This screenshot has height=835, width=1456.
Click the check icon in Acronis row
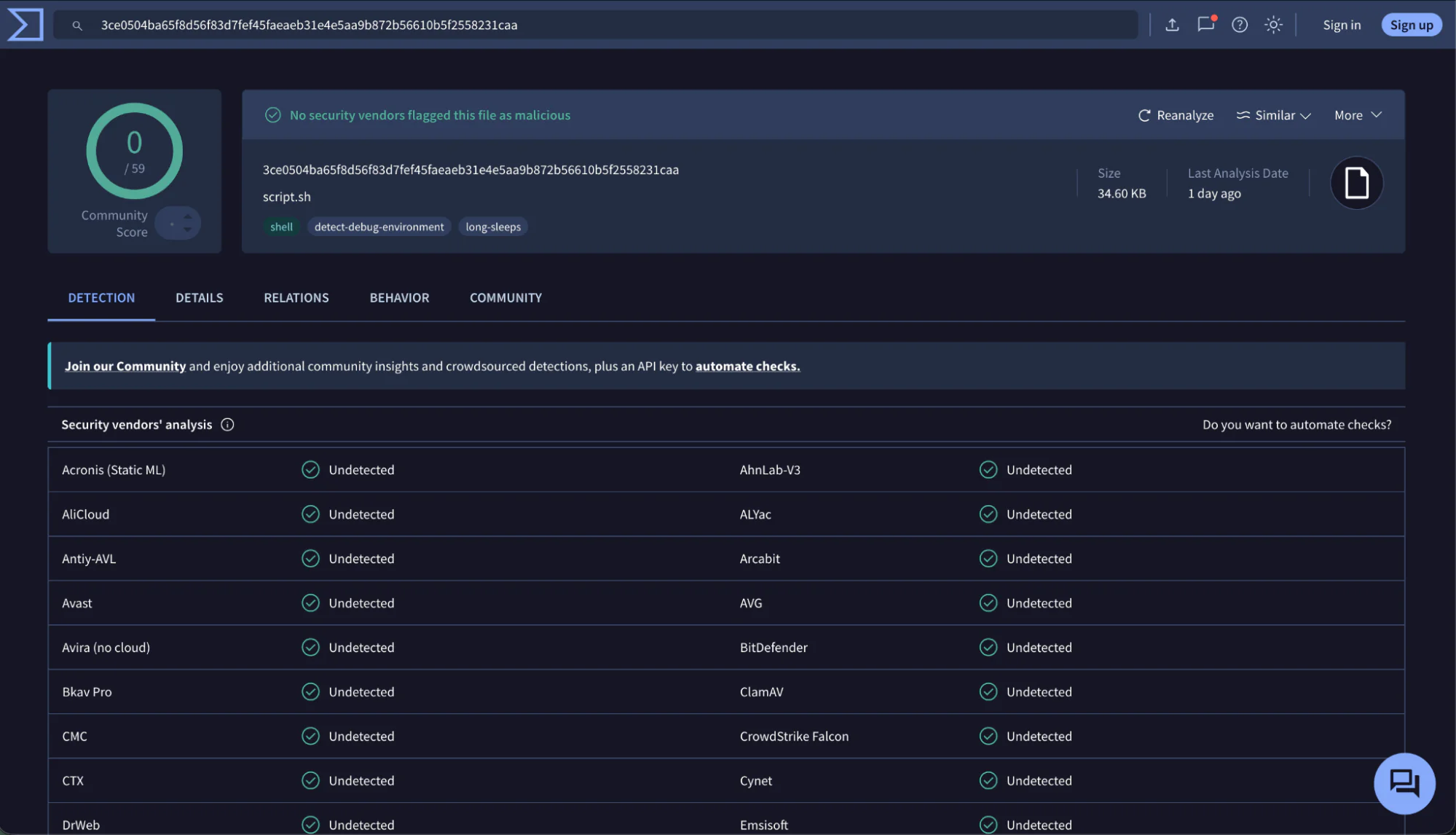pos(310,470)
